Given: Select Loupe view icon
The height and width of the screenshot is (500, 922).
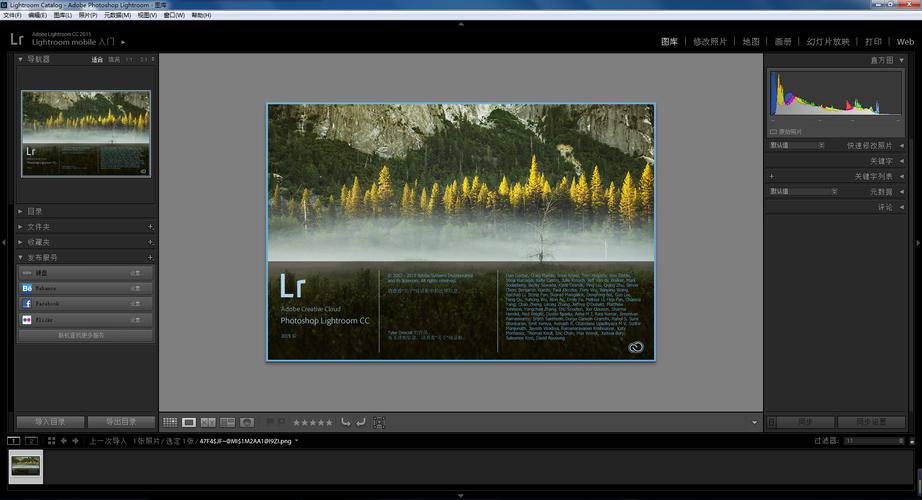Looking at the screenshot, I should point(189,423).
